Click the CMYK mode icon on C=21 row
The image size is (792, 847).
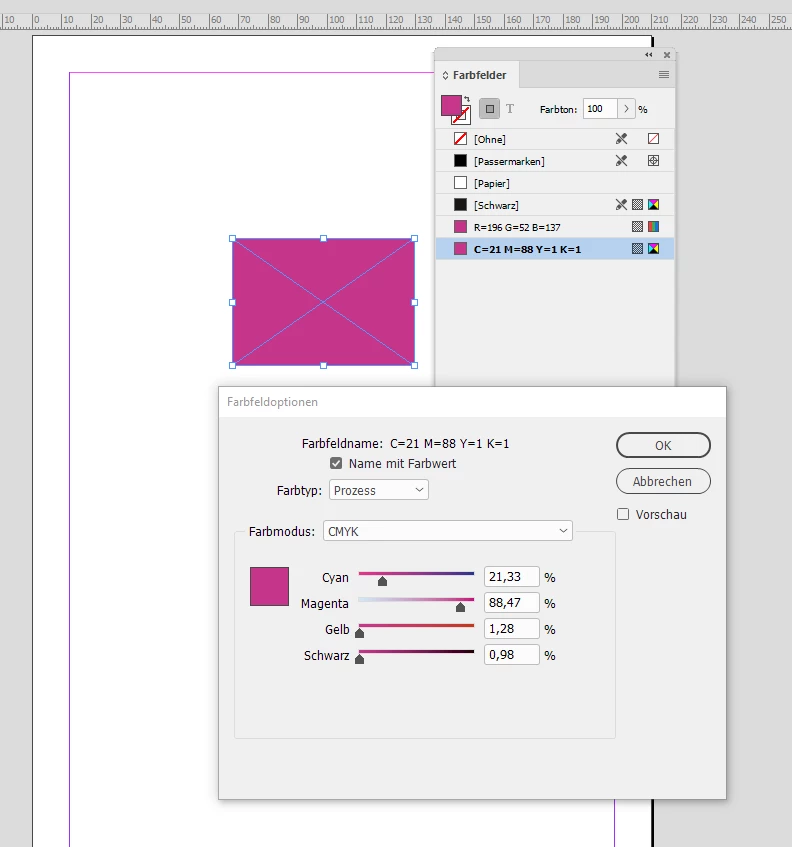(653, 248)
